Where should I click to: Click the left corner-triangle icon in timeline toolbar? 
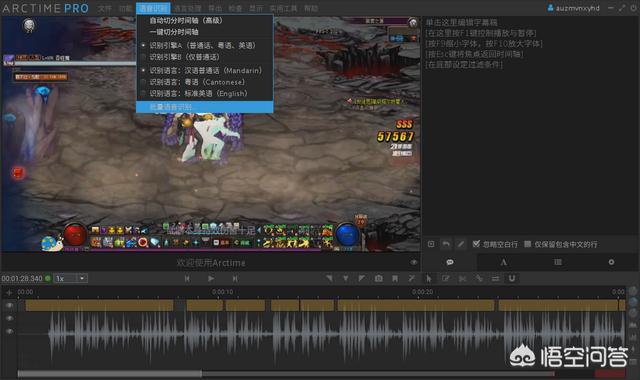(329, 278)
